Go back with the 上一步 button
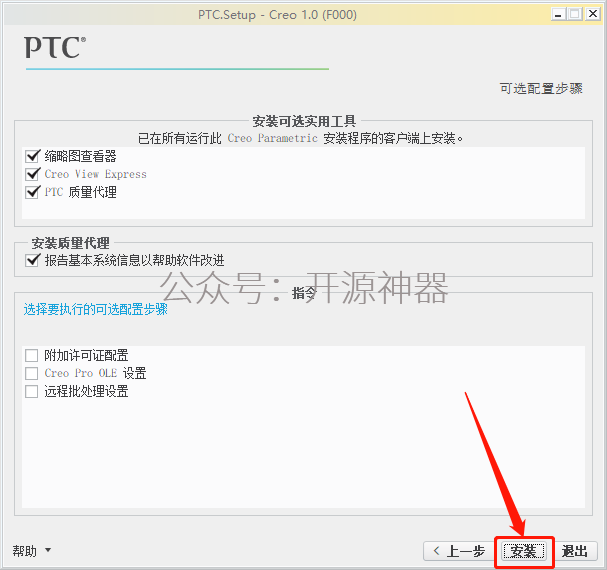The width and height of the screenshot is (607, 570). point(459,551)
